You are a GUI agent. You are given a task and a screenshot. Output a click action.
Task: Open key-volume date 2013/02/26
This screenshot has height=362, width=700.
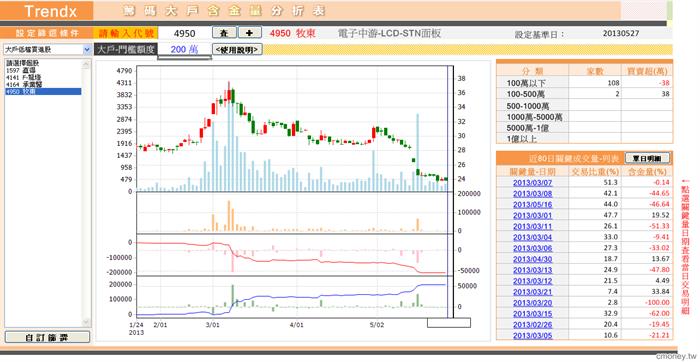[x=532, y=324]
